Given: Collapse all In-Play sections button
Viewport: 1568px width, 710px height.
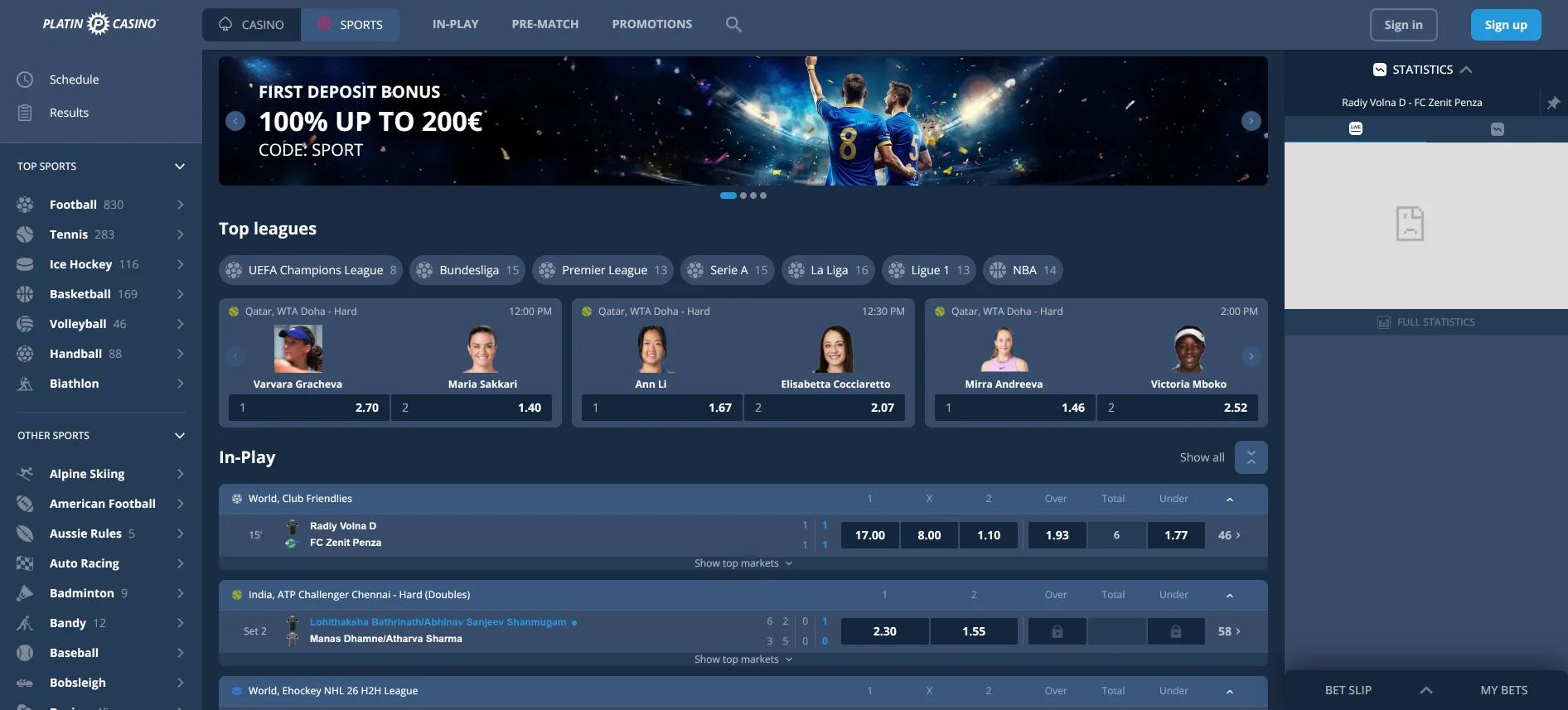Looking at the screenshot, I should pos(1251,457).
